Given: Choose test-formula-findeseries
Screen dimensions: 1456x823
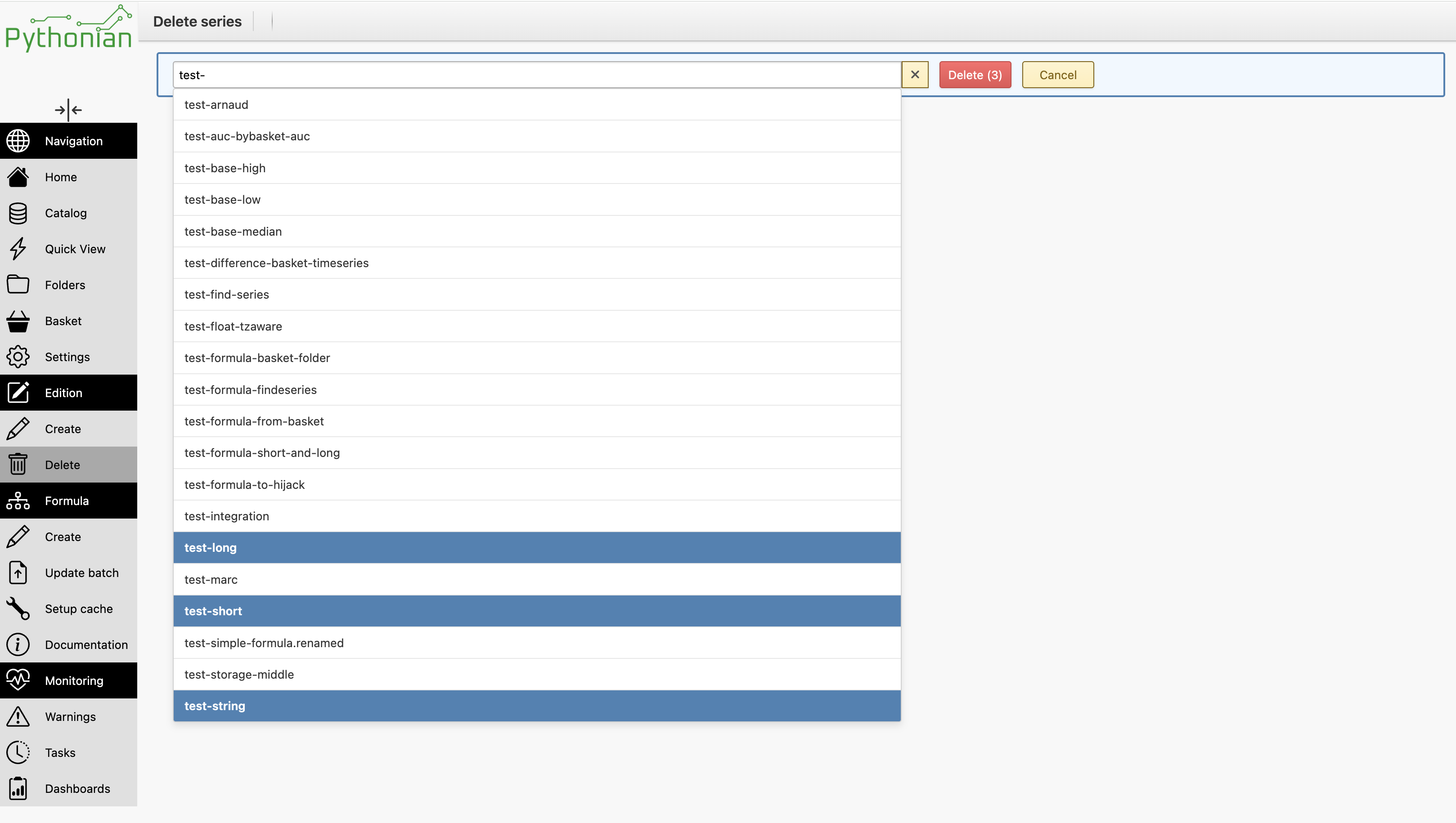Looking at the screenshot, I should point(537,389).
